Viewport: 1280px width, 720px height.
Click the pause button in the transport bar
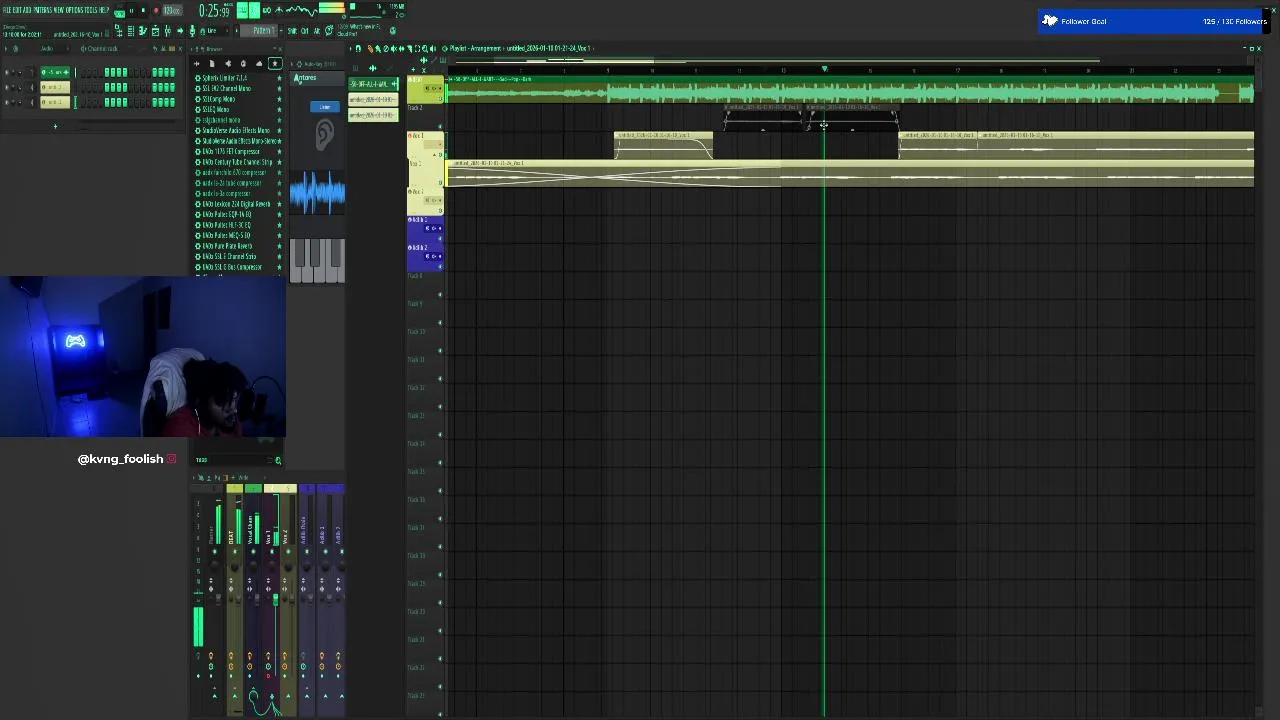(x=131, y=10)
